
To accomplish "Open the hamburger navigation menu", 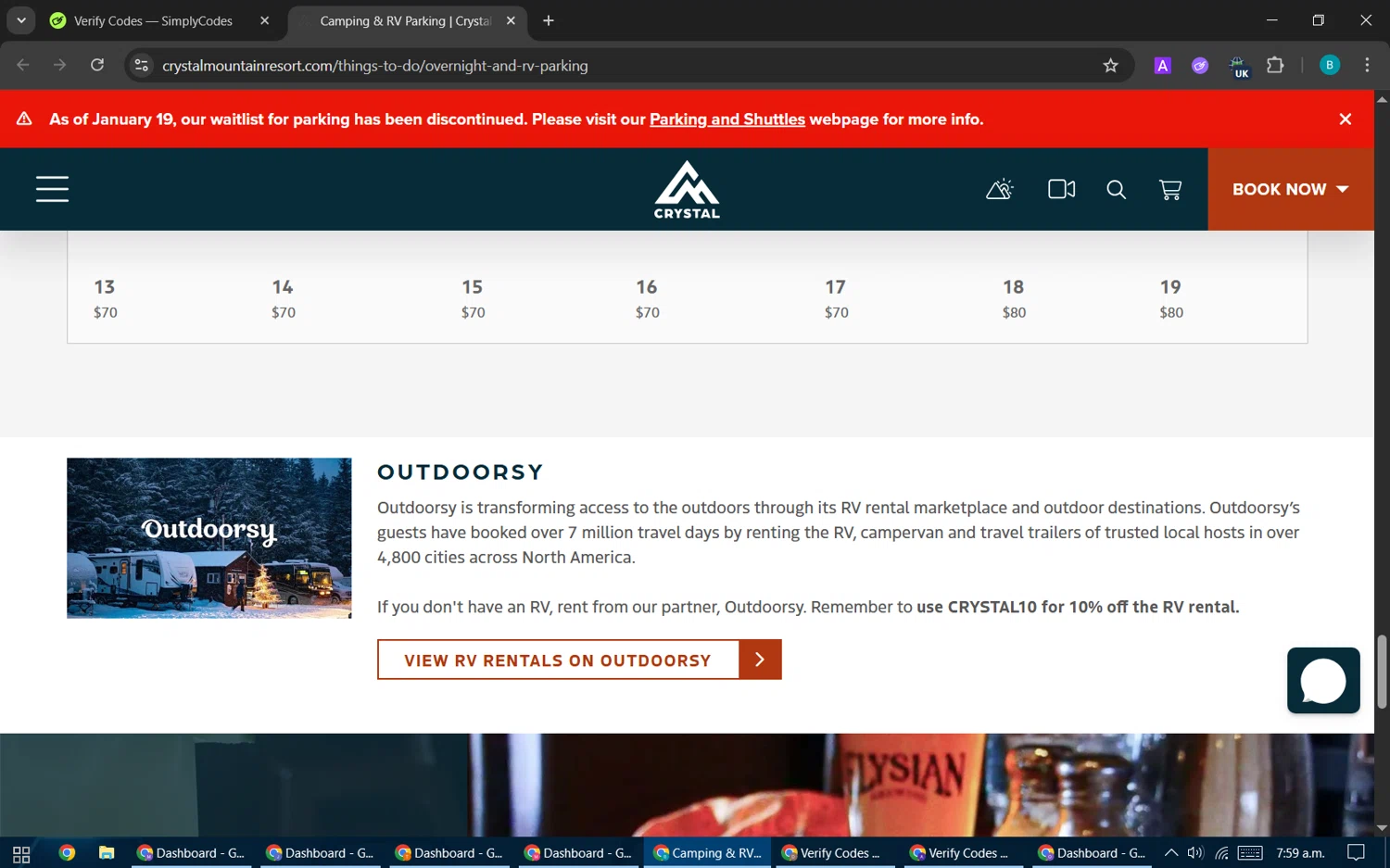I will pyautogui.click(x=52, y=189).
